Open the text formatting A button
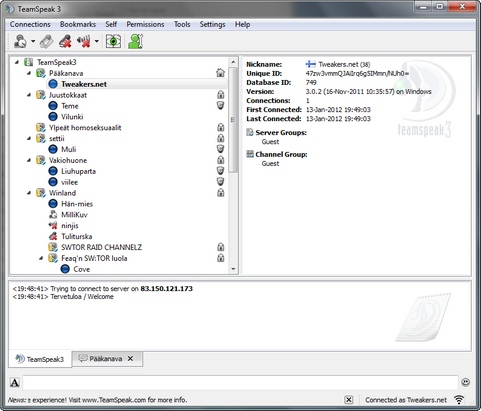Image resolution: width=481 pixels, height=411 pixels. [x=15, y=383]
